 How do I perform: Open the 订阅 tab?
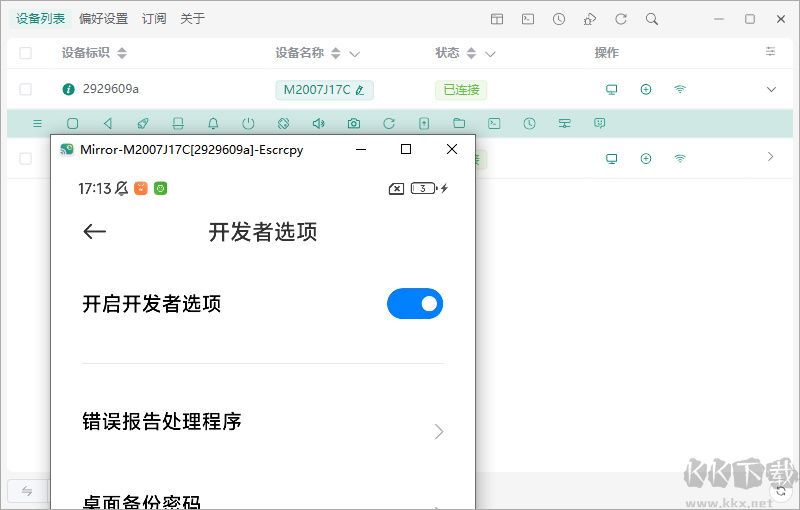pyautogui.click(x=154, y=19)
